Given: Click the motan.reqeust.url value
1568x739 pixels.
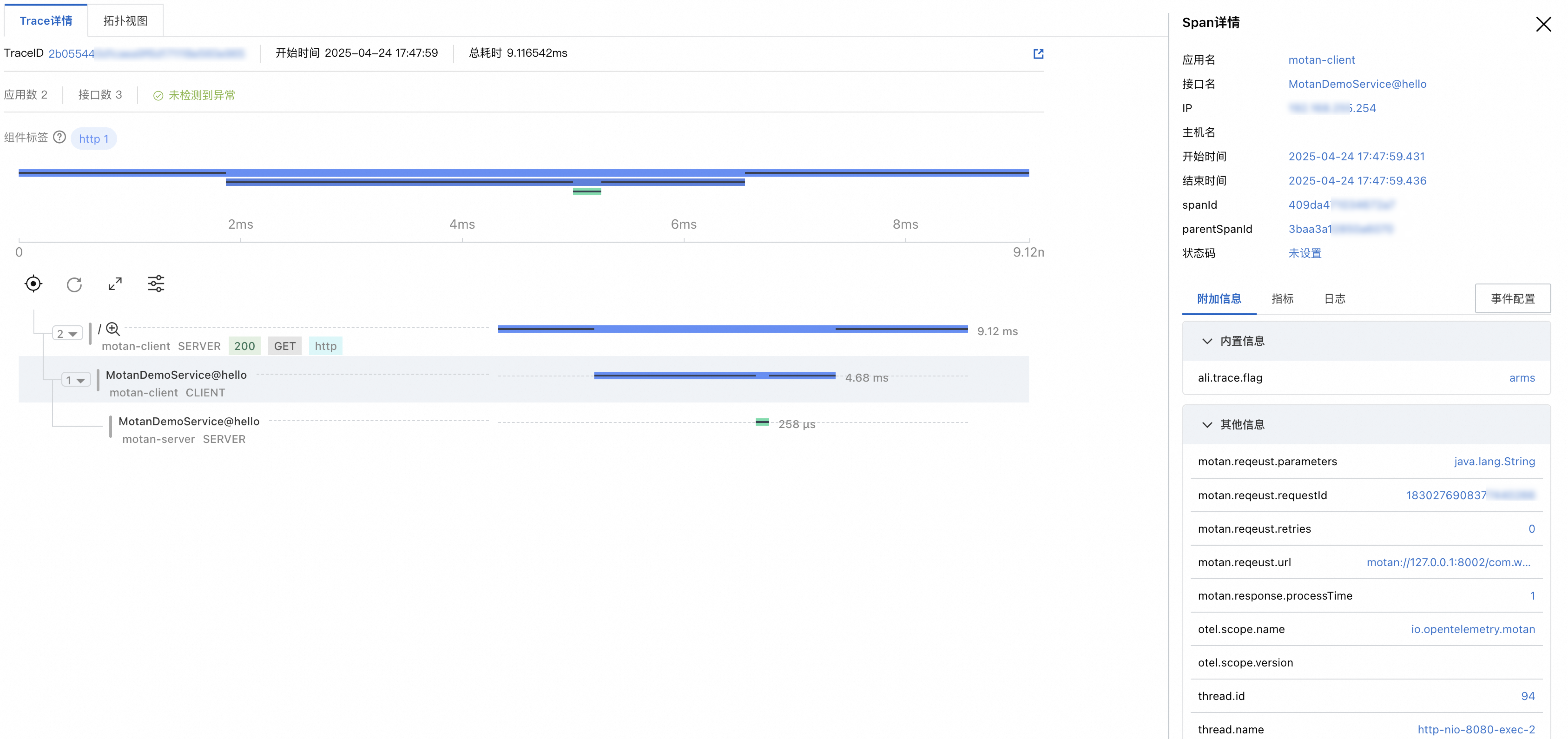Looking at the screenshot, I should pos(1449,562).
